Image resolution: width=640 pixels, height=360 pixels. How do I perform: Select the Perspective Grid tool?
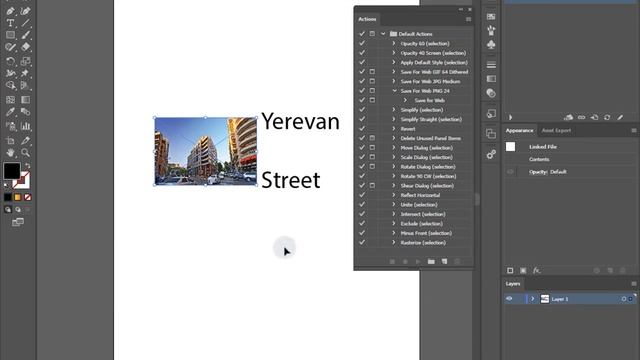[x=25, y=85]
